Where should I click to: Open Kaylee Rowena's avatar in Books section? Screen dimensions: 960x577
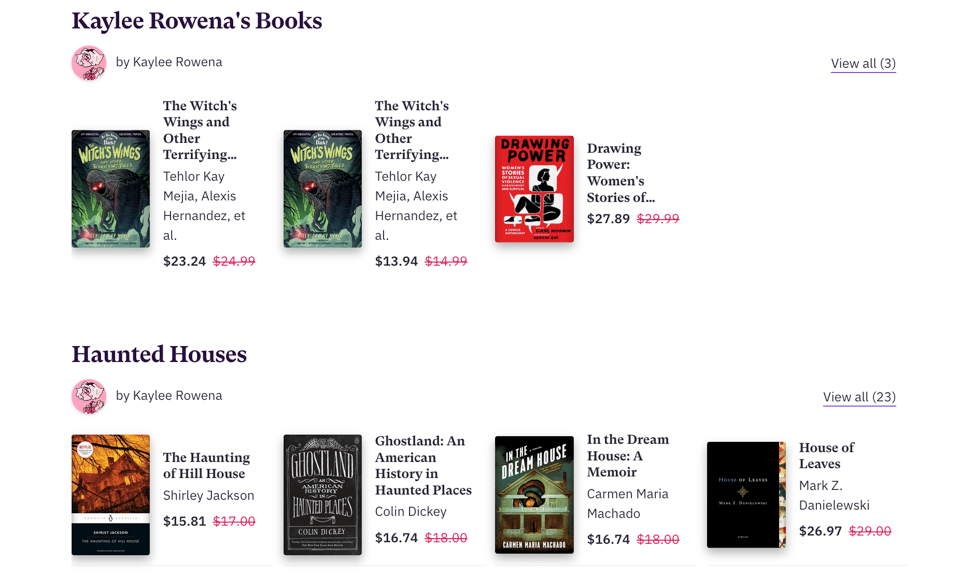click(89, 63)
